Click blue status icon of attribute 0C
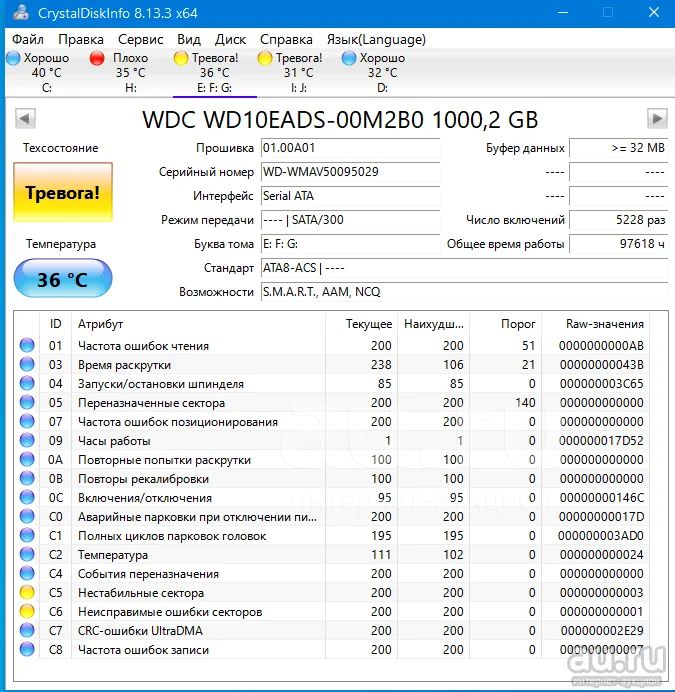This screenshot has height=692, width=675. pyautogui.click(x=27, y=497)
